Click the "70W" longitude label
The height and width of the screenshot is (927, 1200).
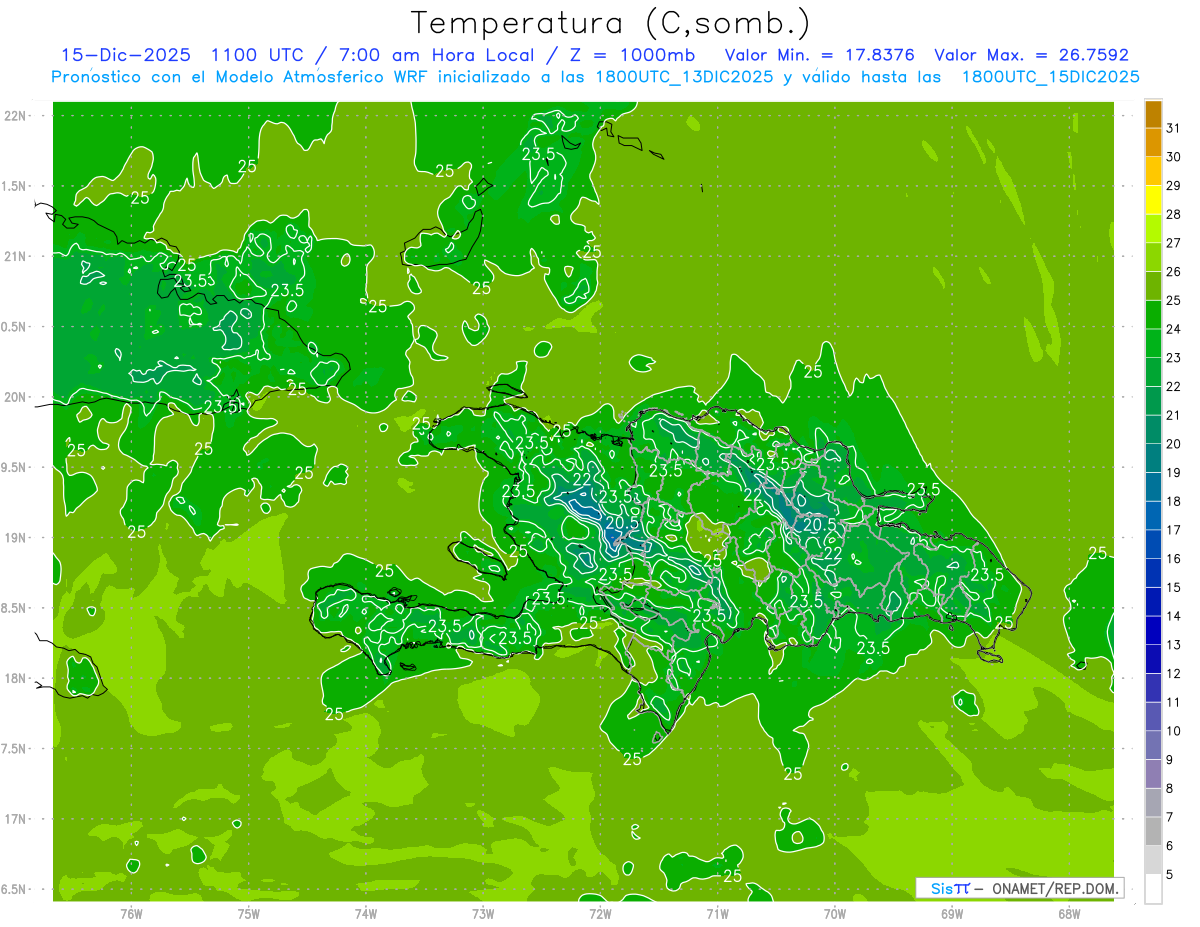pos(835,914)
